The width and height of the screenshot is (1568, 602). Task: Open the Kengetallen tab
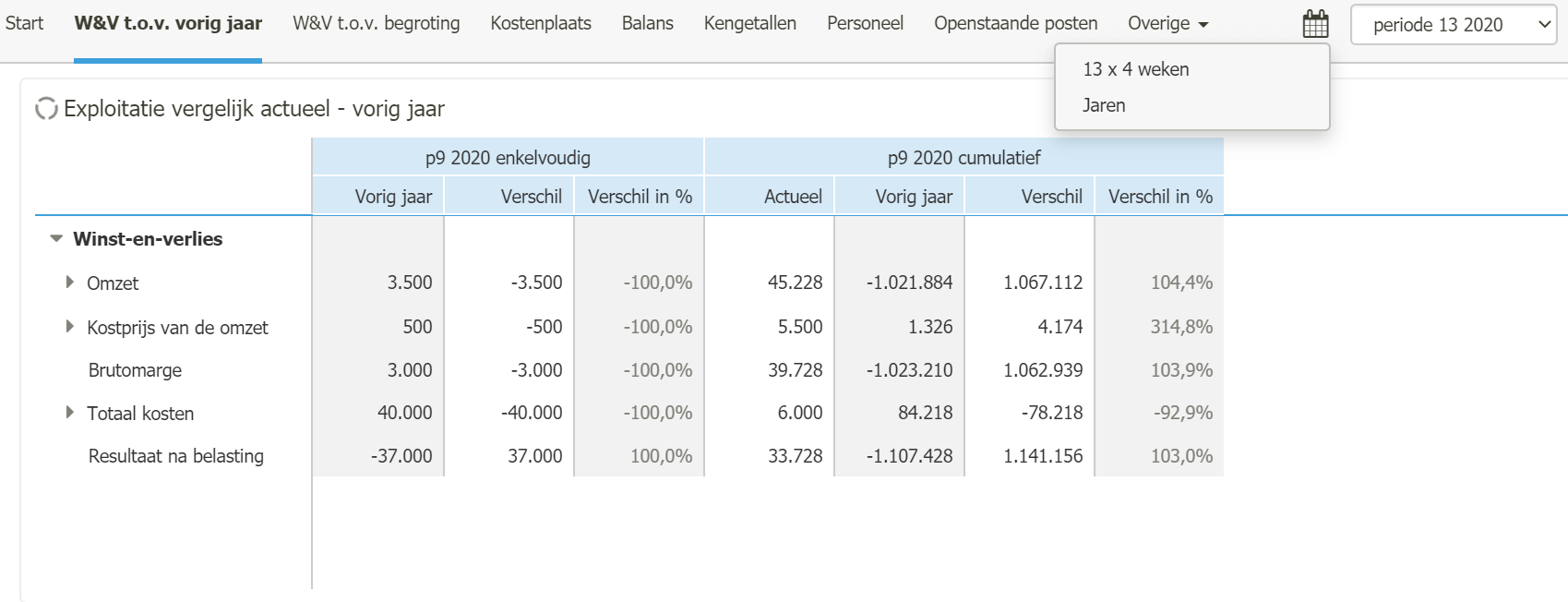(749, 23)
